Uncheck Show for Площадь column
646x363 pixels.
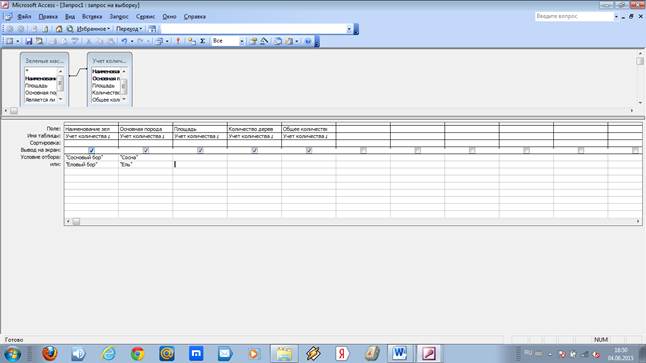pyautogui.click(x=200, y=150)
